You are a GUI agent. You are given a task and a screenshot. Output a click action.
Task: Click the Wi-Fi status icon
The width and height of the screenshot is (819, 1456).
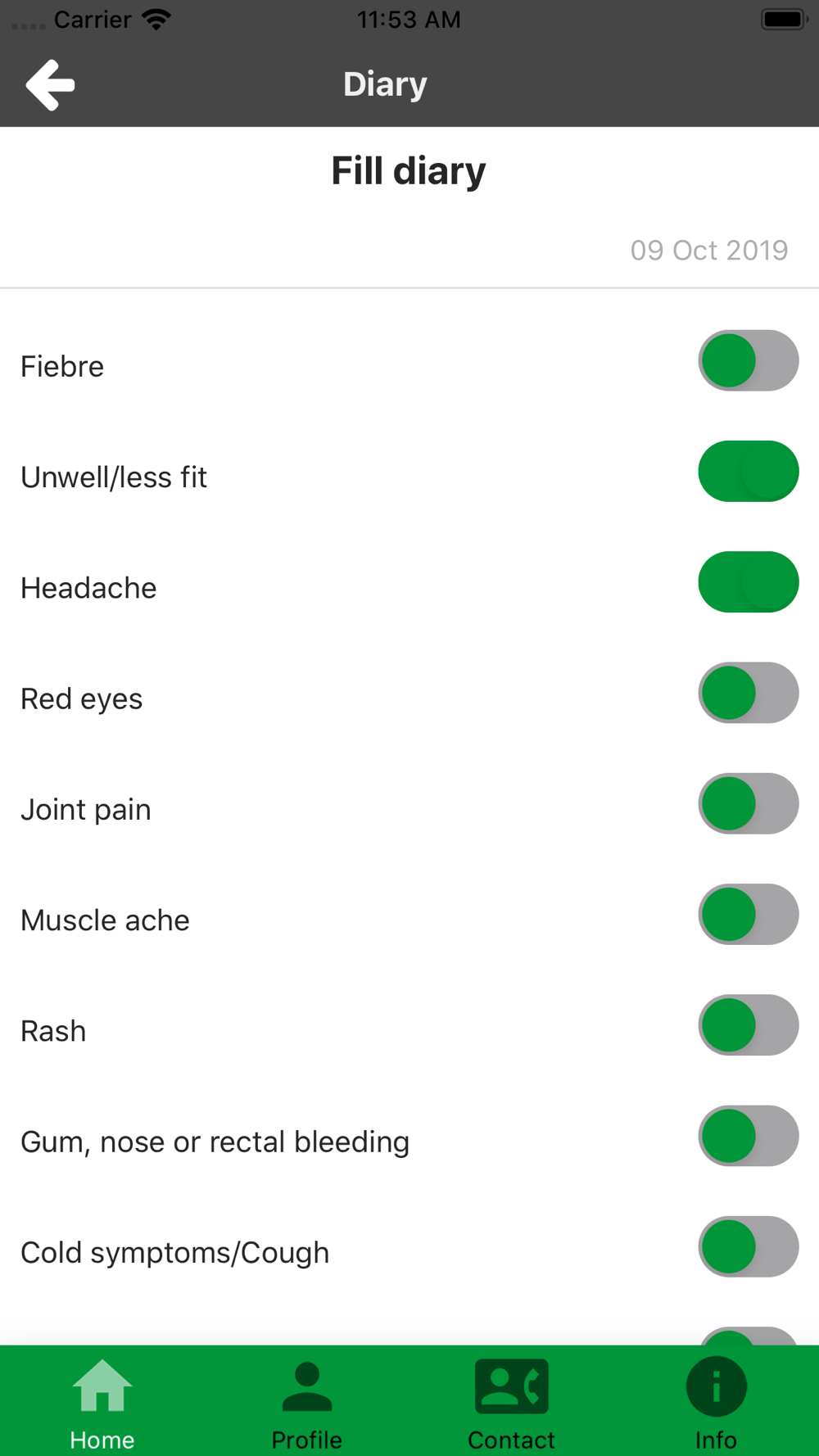pos(156,20)
